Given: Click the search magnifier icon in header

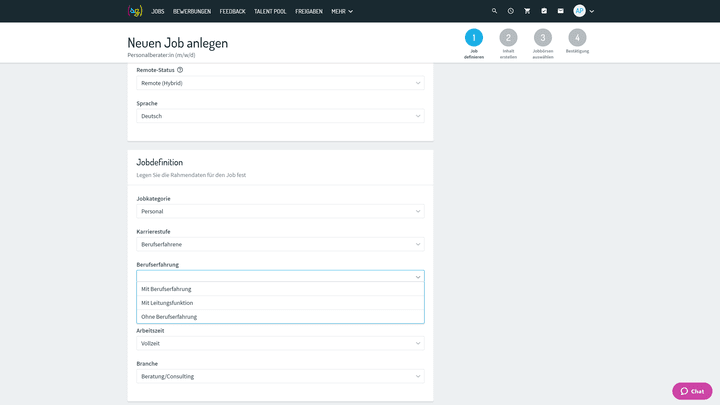Looking at the screenshot, I should pyautogui.click(x=494, y=11).
